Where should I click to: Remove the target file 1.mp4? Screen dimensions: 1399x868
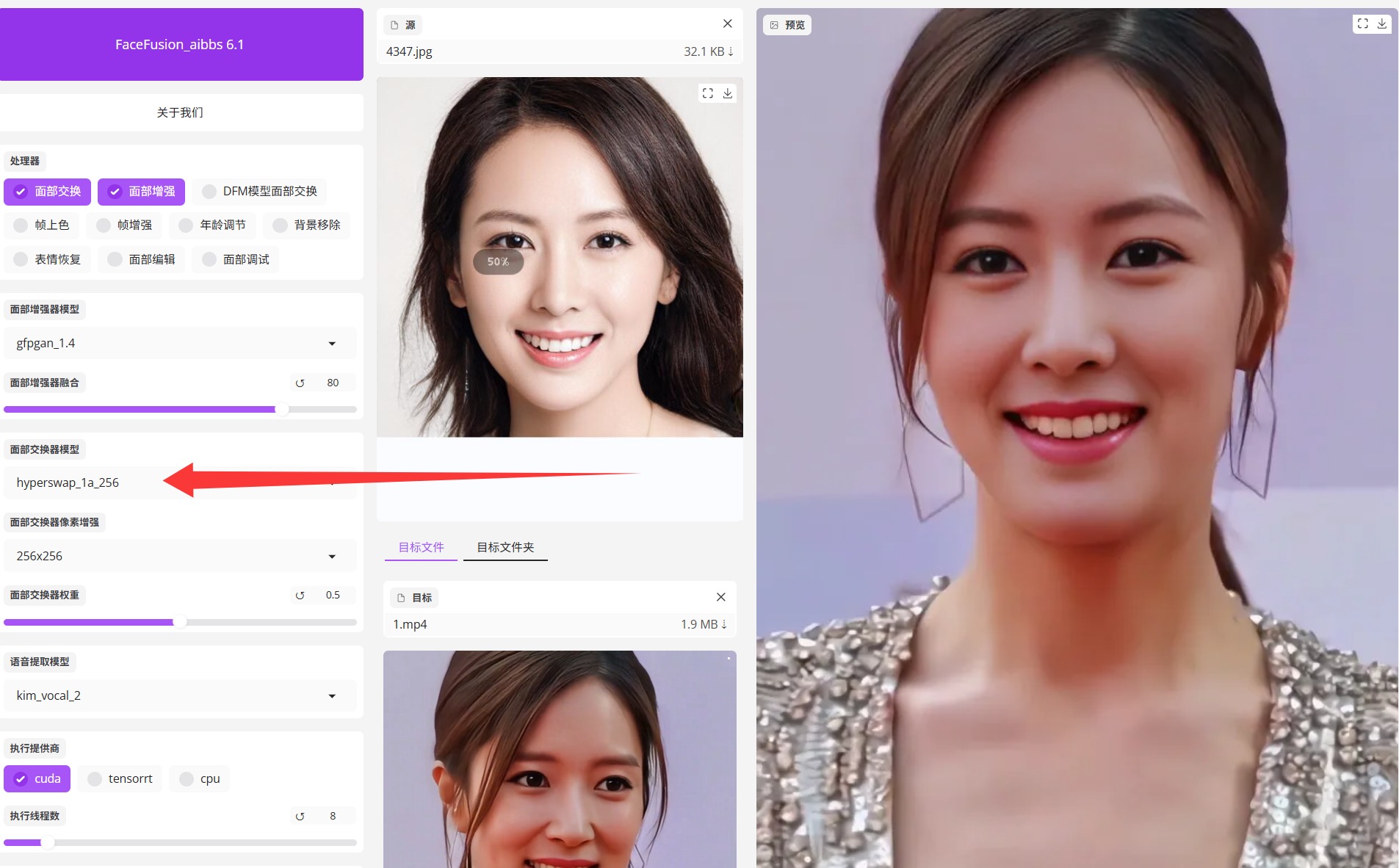coord(720,597)
